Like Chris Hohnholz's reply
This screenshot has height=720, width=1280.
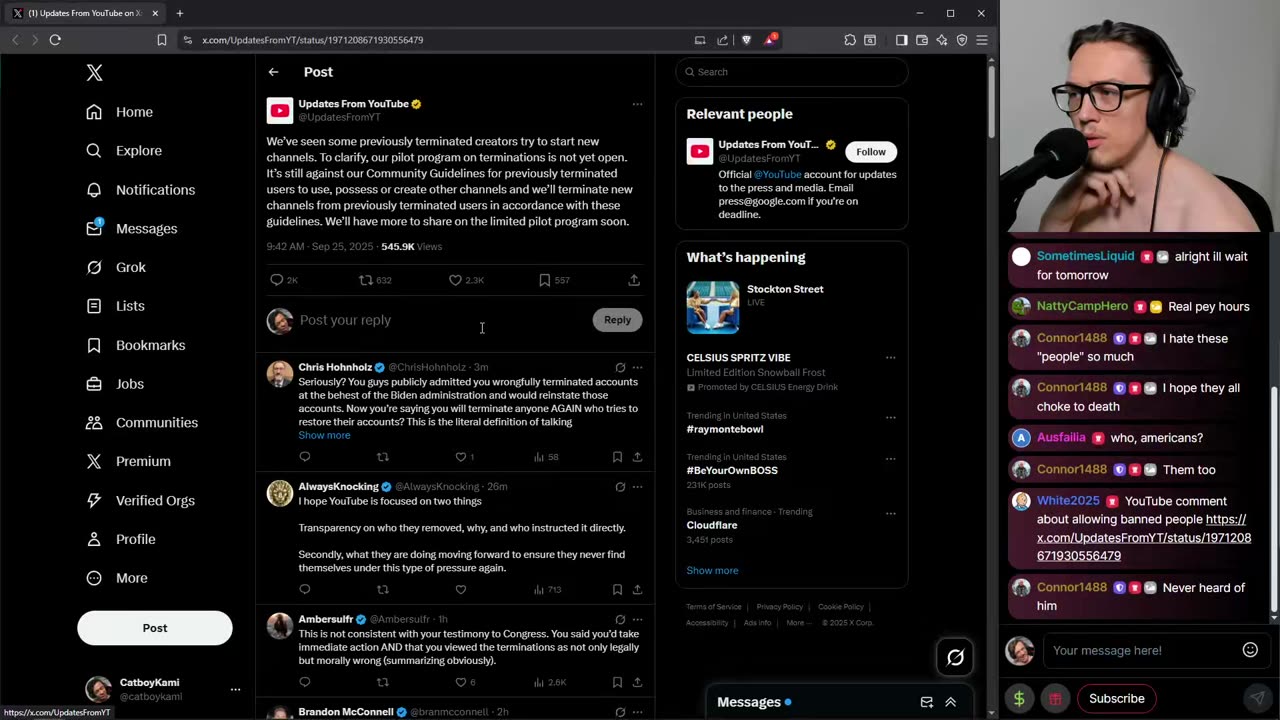pos(461,457)
